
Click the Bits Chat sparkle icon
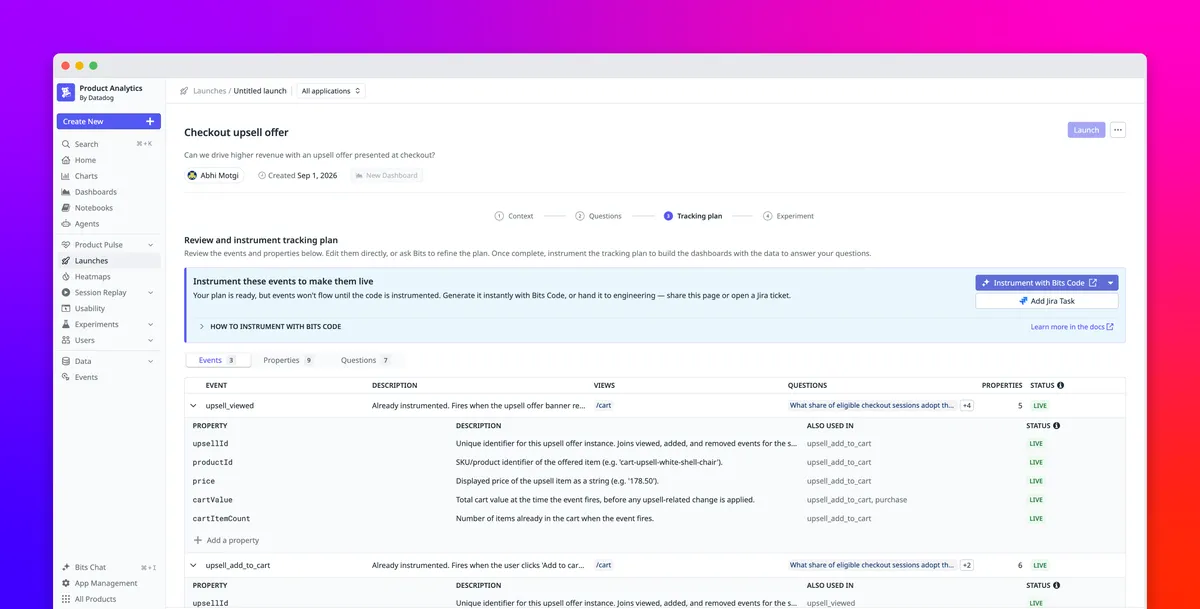tap(66, 567)
